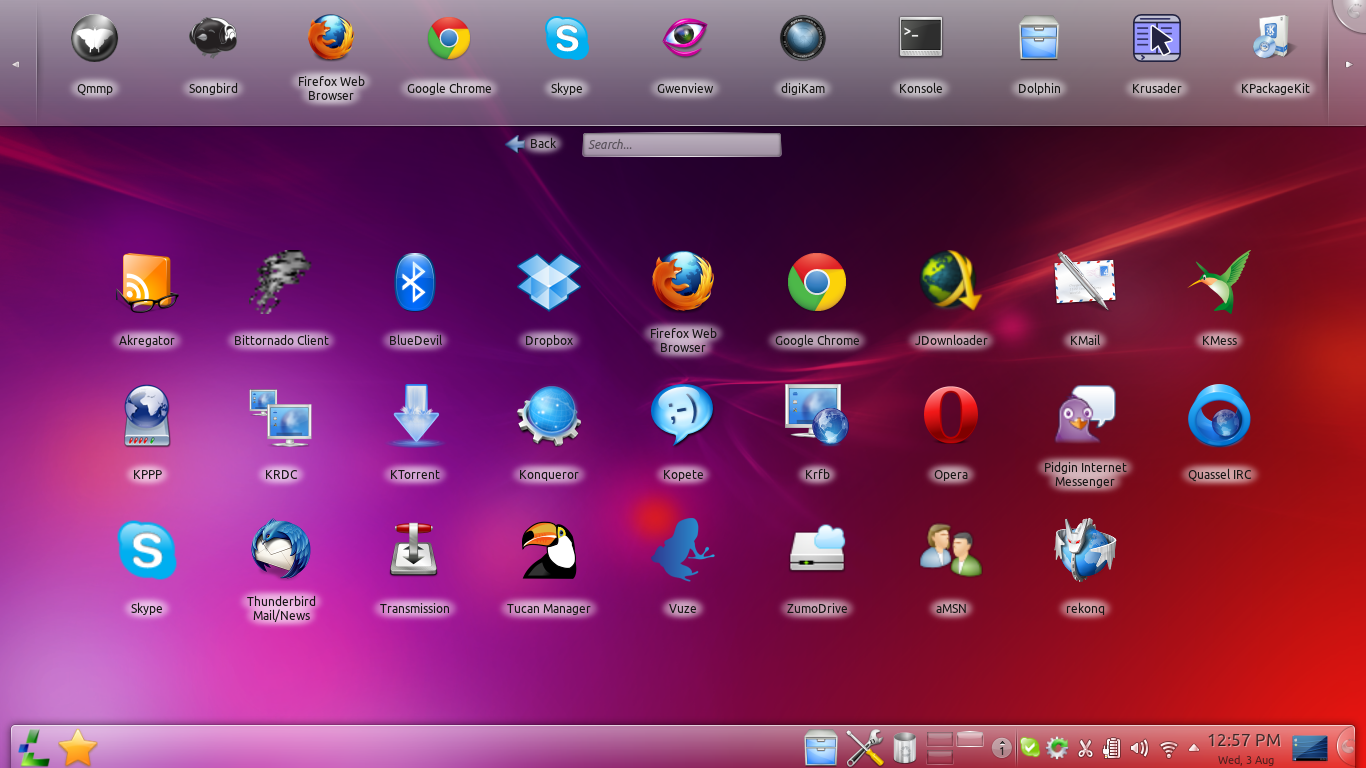Open the clipboard scissors tray icon
This screenshot has height=768, width=1366.
click(1085, 748)
